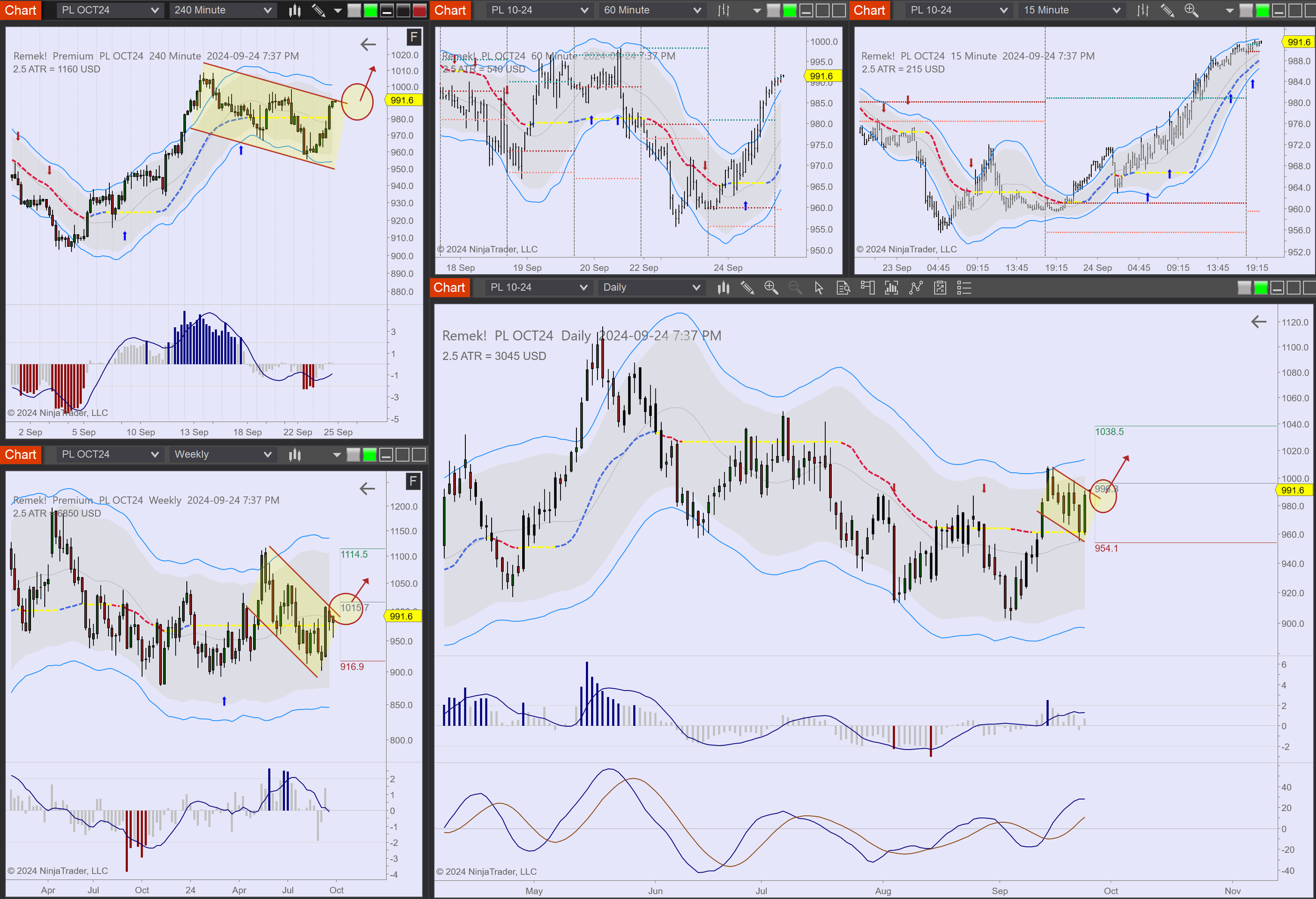Open the Daily interval dropdown on the bottom chart
This screenshot has width=1316, height=899.
coord(651,287)
